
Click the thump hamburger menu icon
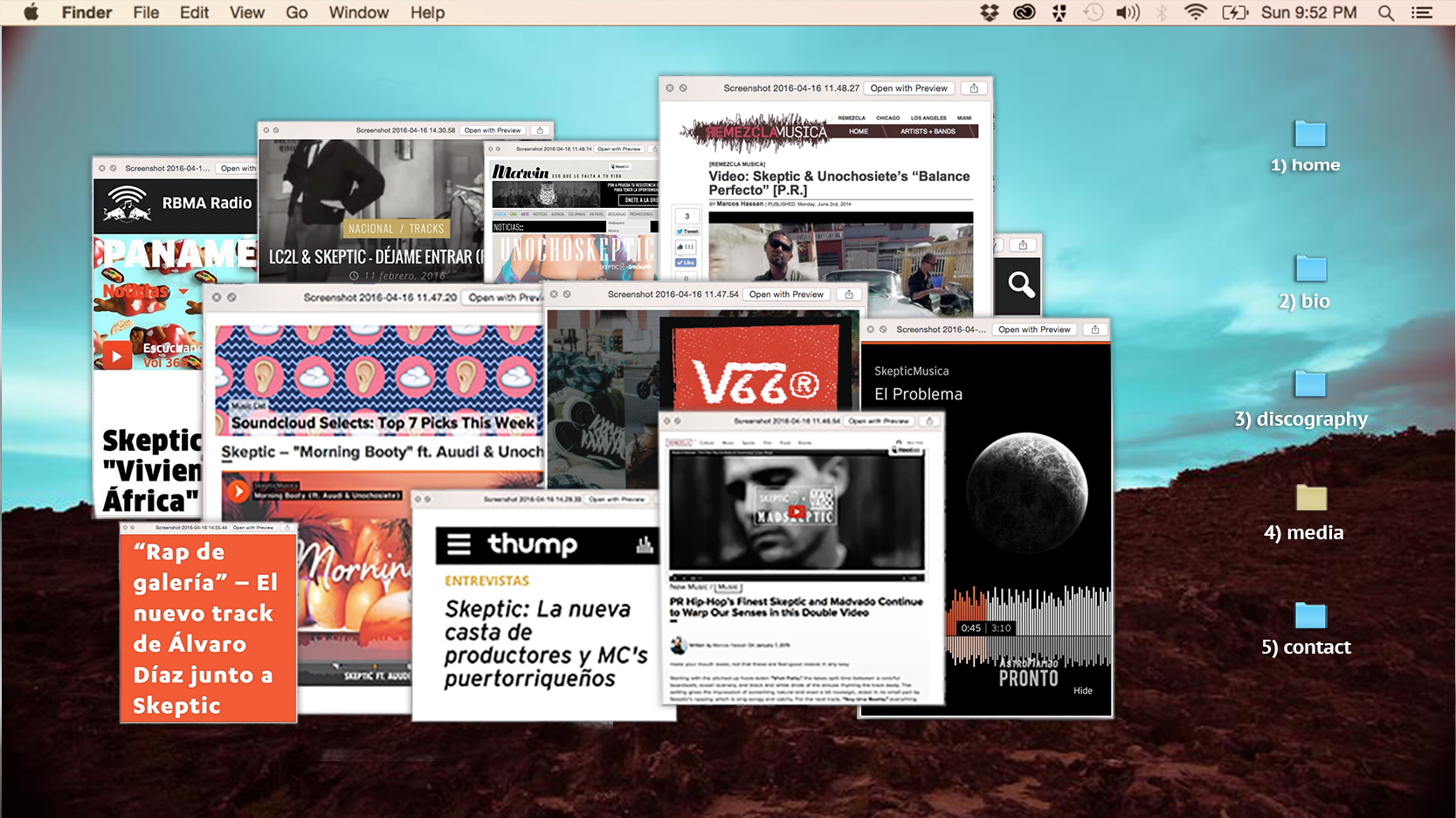pos(459,544)
